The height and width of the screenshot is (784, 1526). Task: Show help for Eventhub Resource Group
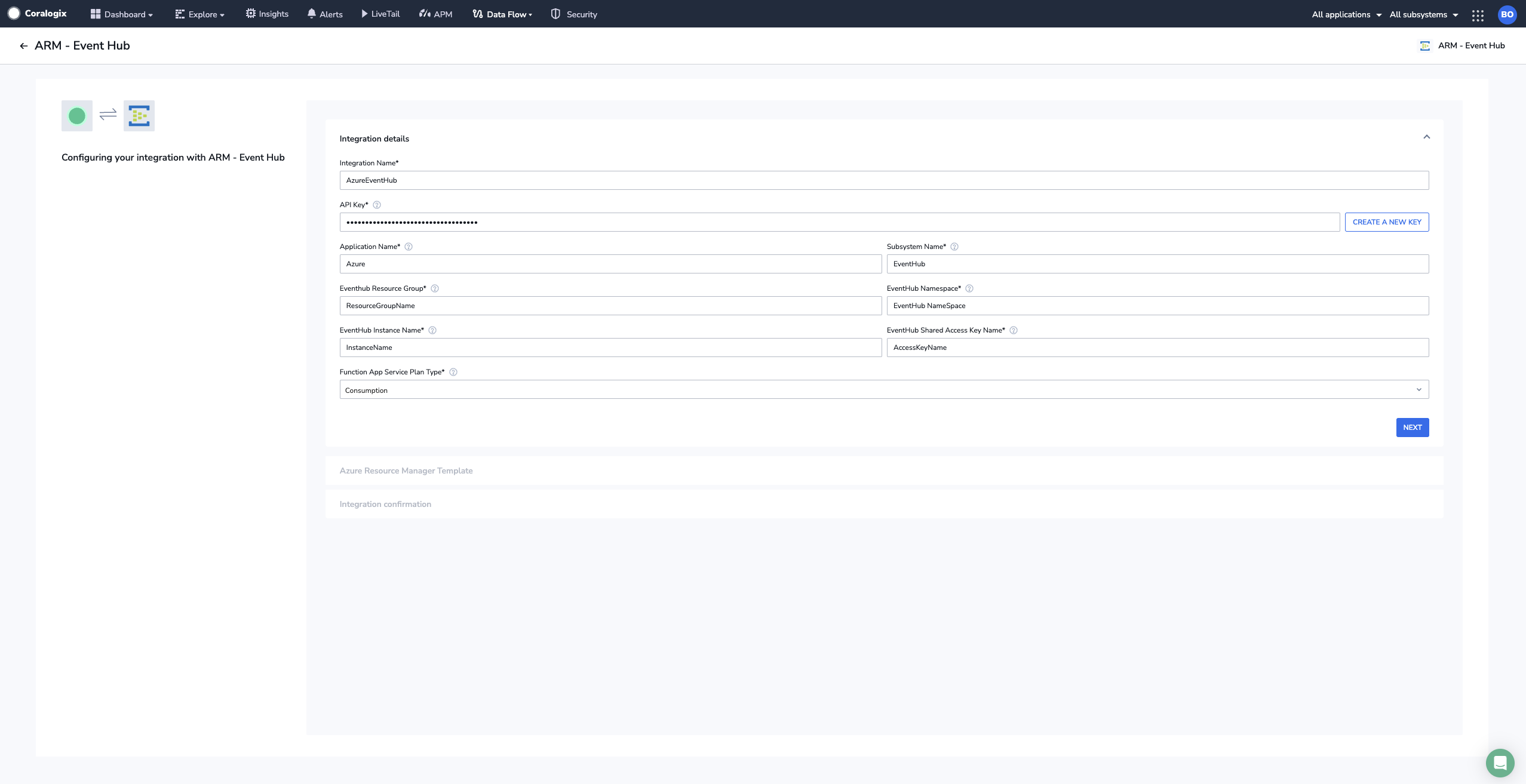pyautogui.click(x=435, y=288)
